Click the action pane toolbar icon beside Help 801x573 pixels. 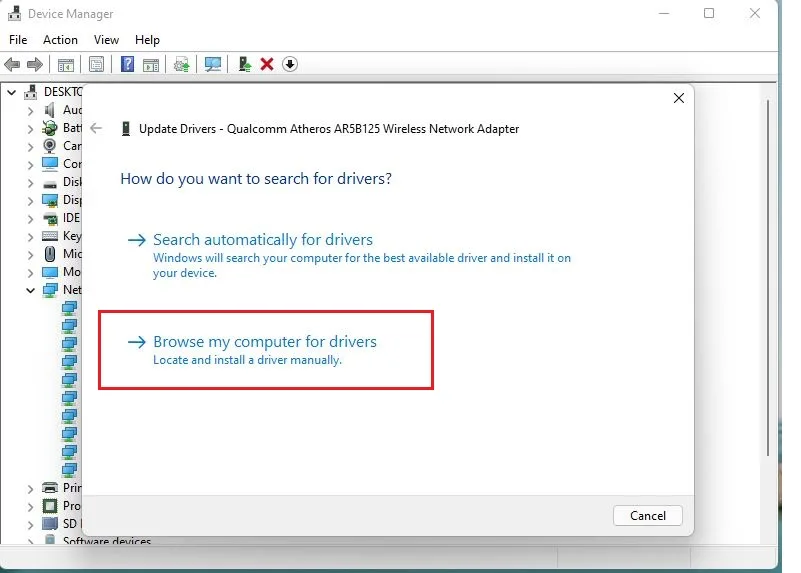tap(151, 64)
